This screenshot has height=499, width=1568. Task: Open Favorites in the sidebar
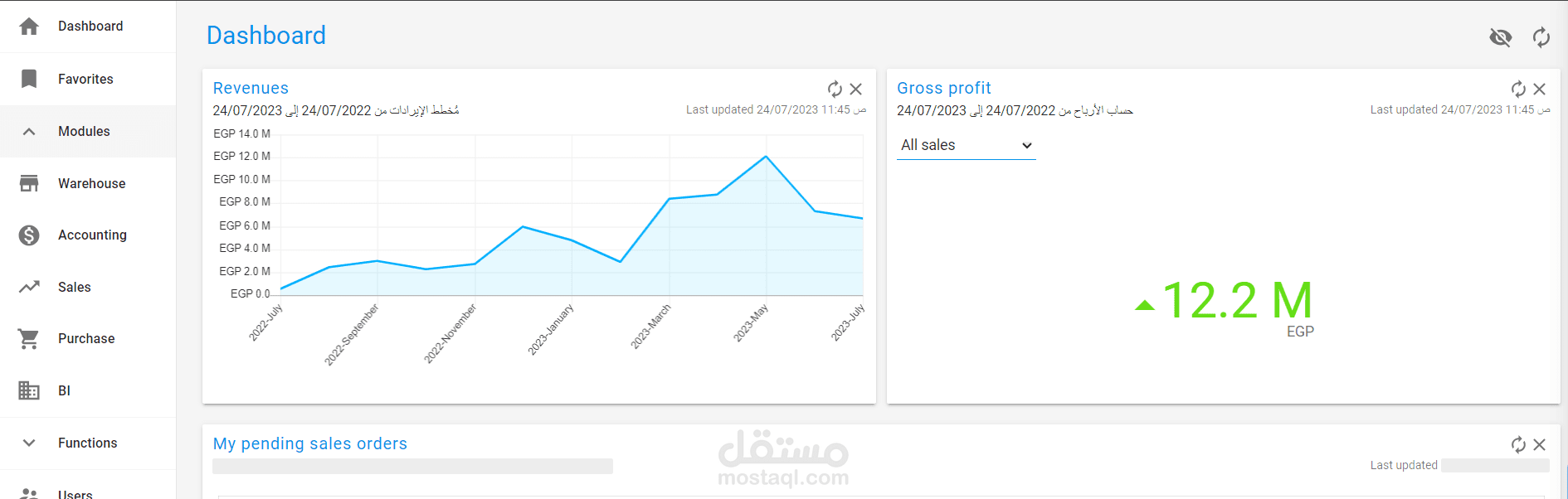pyautogui.click(x=85, y=79)
